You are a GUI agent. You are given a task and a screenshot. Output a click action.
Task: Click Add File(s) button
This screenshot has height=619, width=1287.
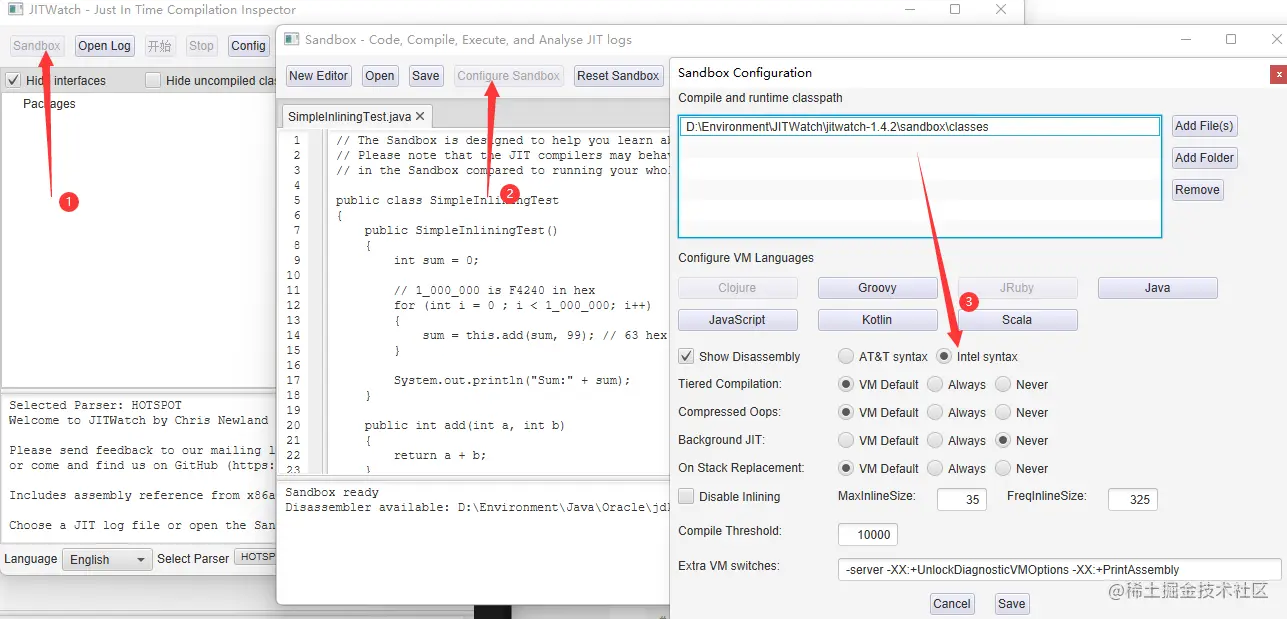pos(1205,126)
